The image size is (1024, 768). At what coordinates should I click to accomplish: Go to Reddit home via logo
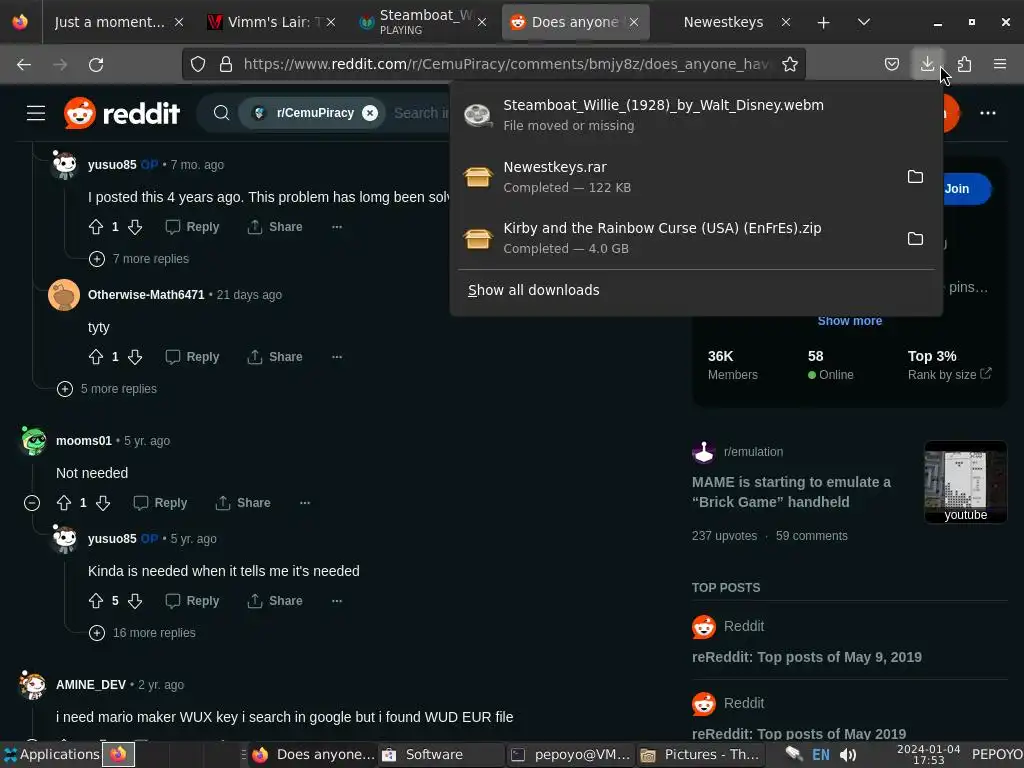click(122, 113)
